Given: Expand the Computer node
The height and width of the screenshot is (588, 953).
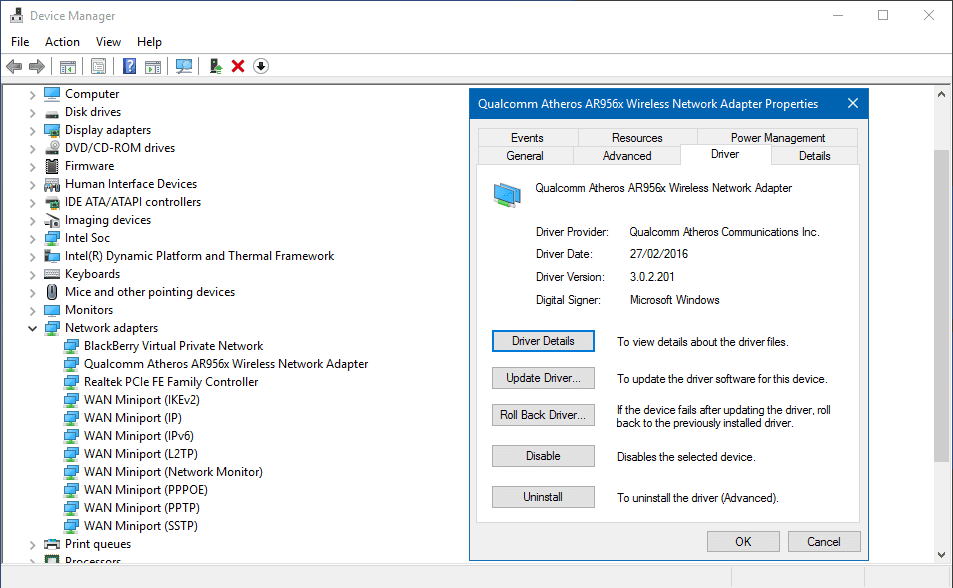Looking at the screenshot, I should coord(32,95).
